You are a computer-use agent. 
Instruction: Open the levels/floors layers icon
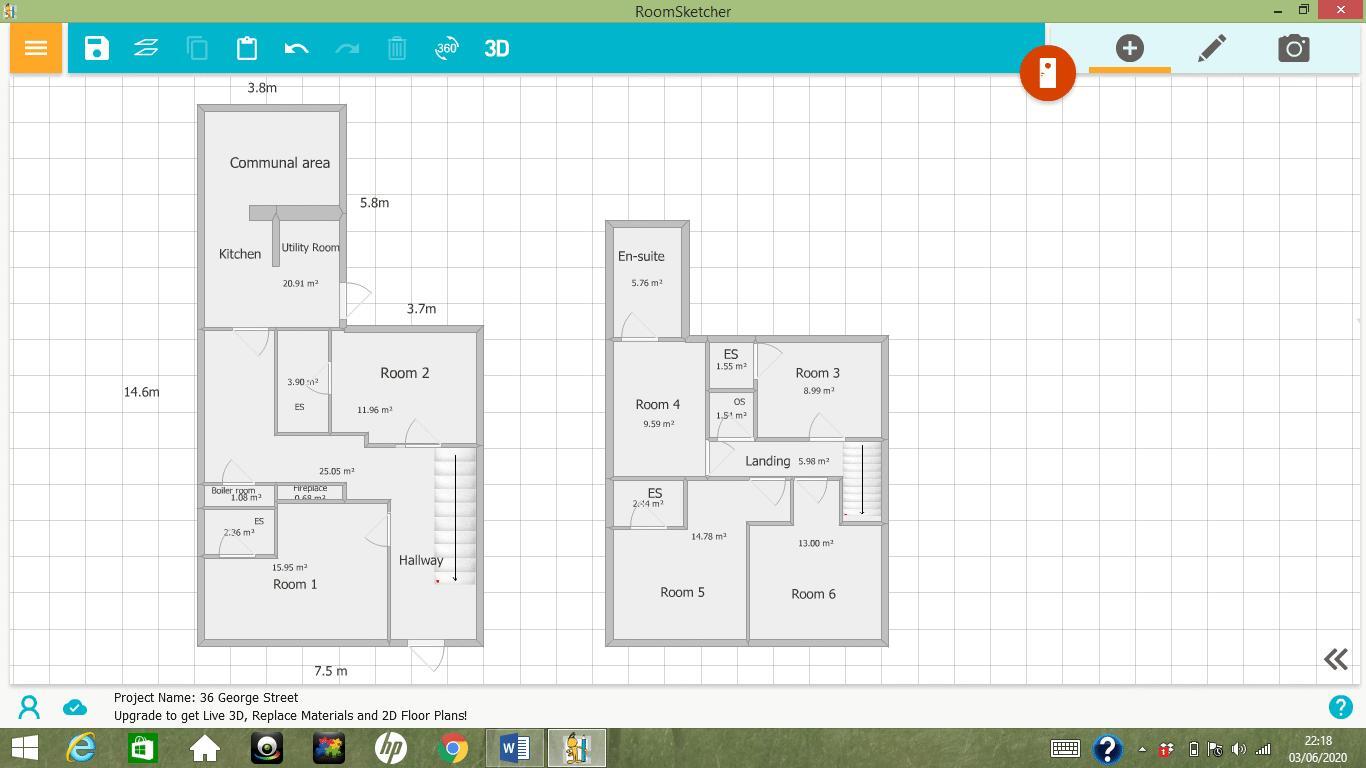[146, 48]
